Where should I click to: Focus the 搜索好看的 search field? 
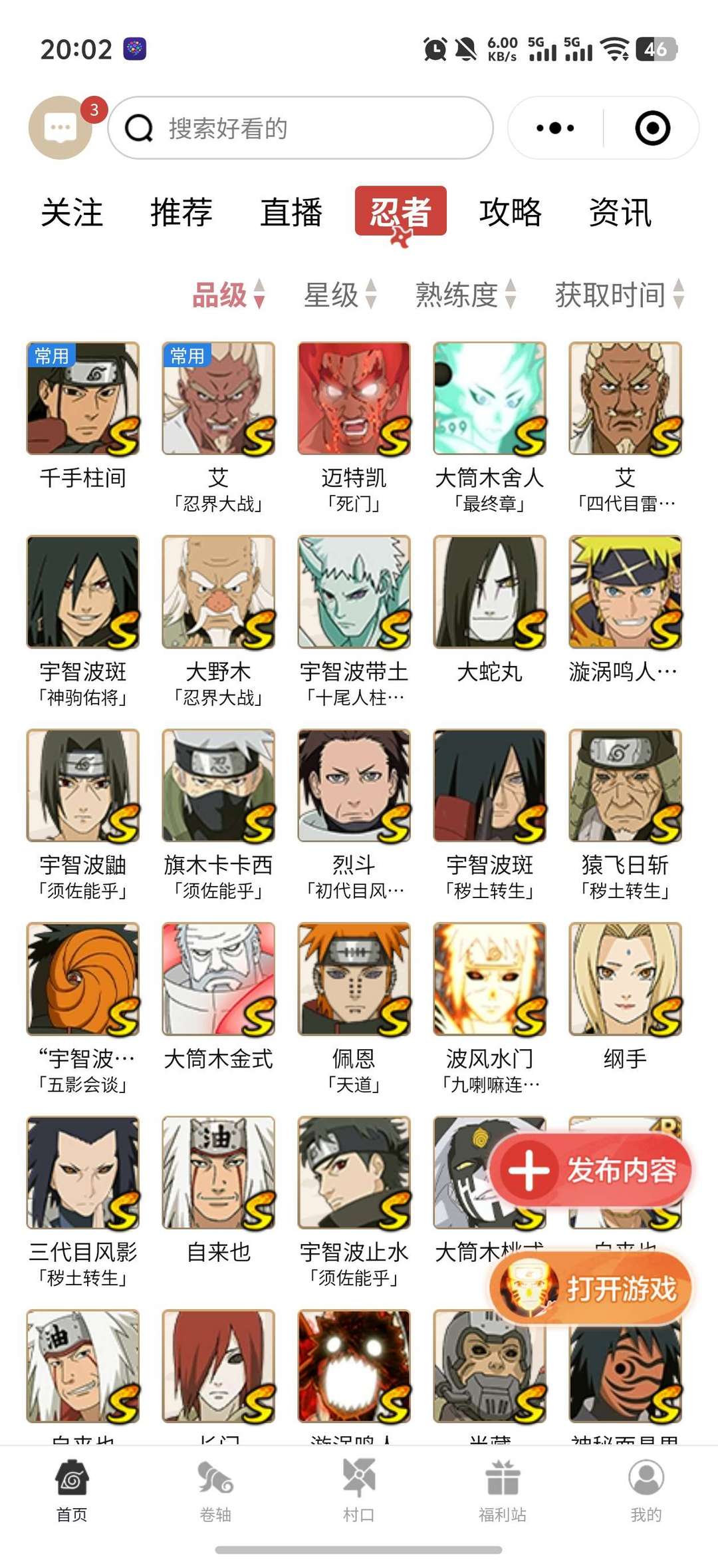click(300, 128)
